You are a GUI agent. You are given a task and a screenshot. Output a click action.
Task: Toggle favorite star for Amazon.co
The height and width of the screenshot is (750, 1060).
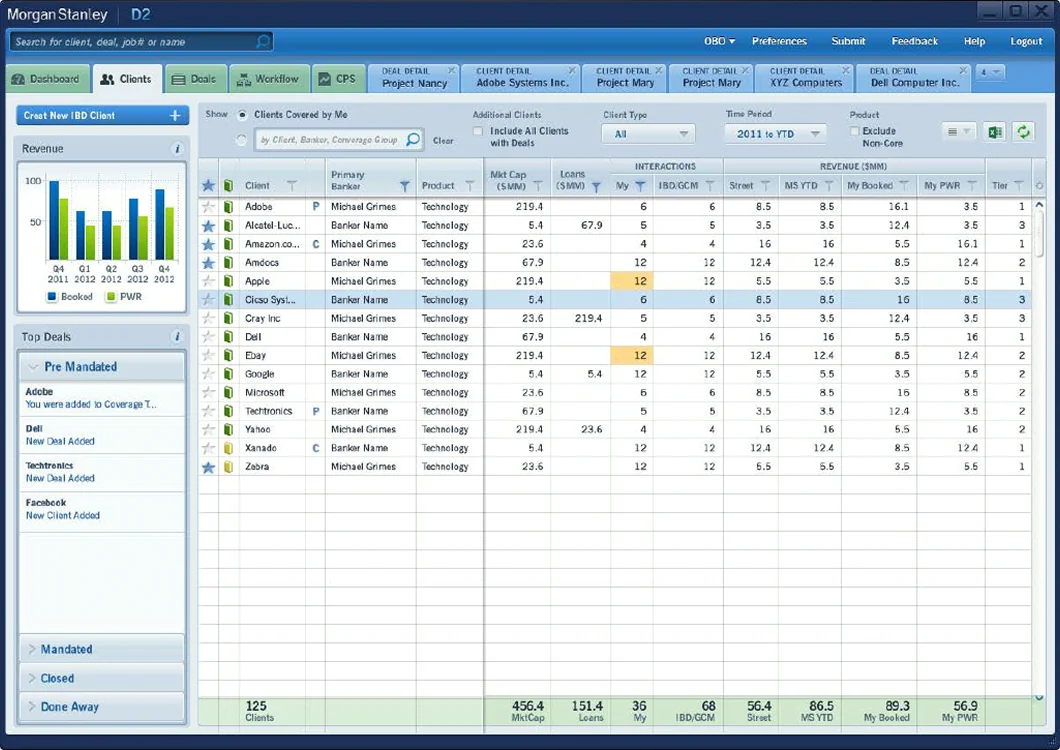click(x=208, y=244)
